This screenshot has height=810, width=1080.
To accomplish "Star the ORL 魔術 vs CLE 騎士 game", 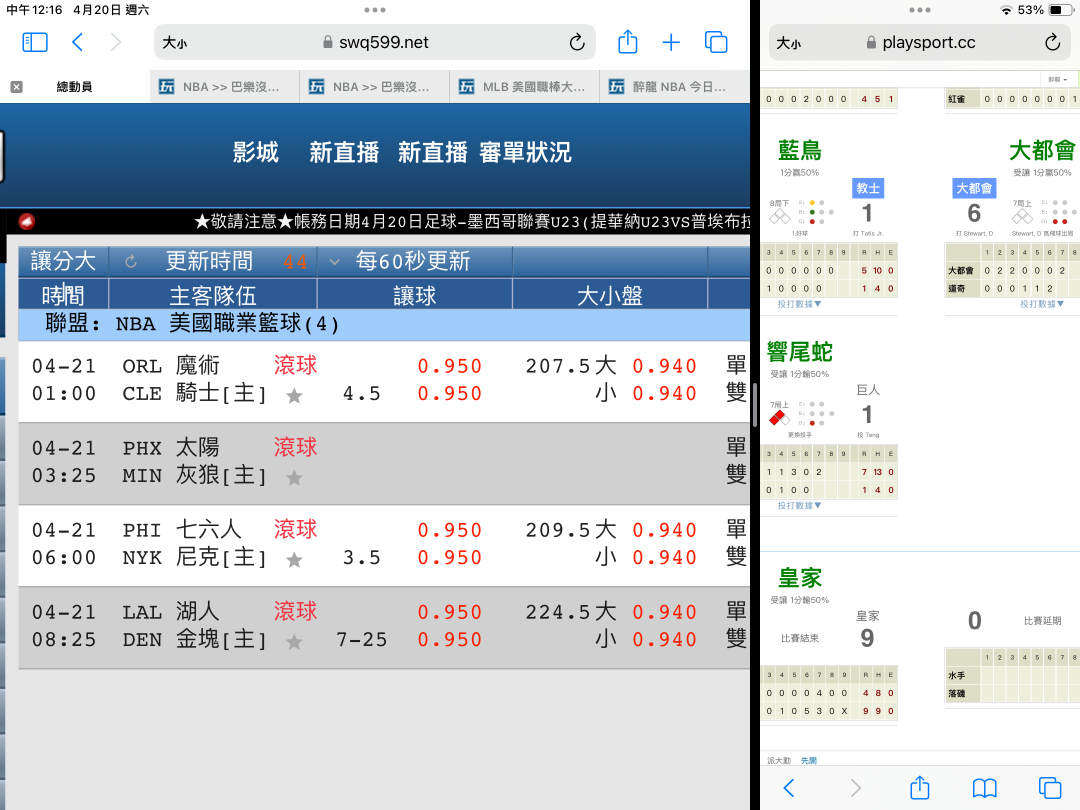I will 294,396.
